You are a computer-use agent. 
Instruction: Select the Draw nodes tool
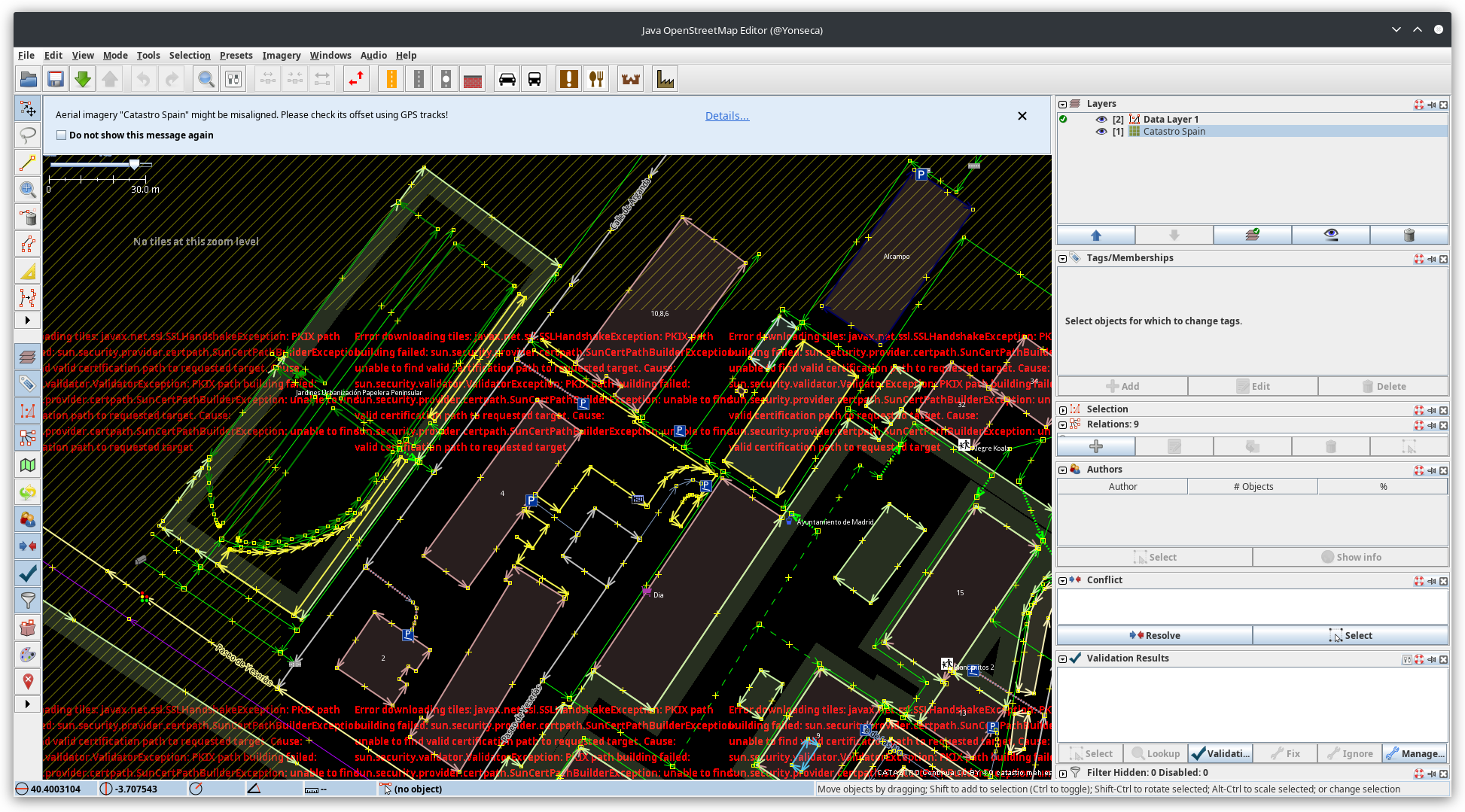[28, 163]
